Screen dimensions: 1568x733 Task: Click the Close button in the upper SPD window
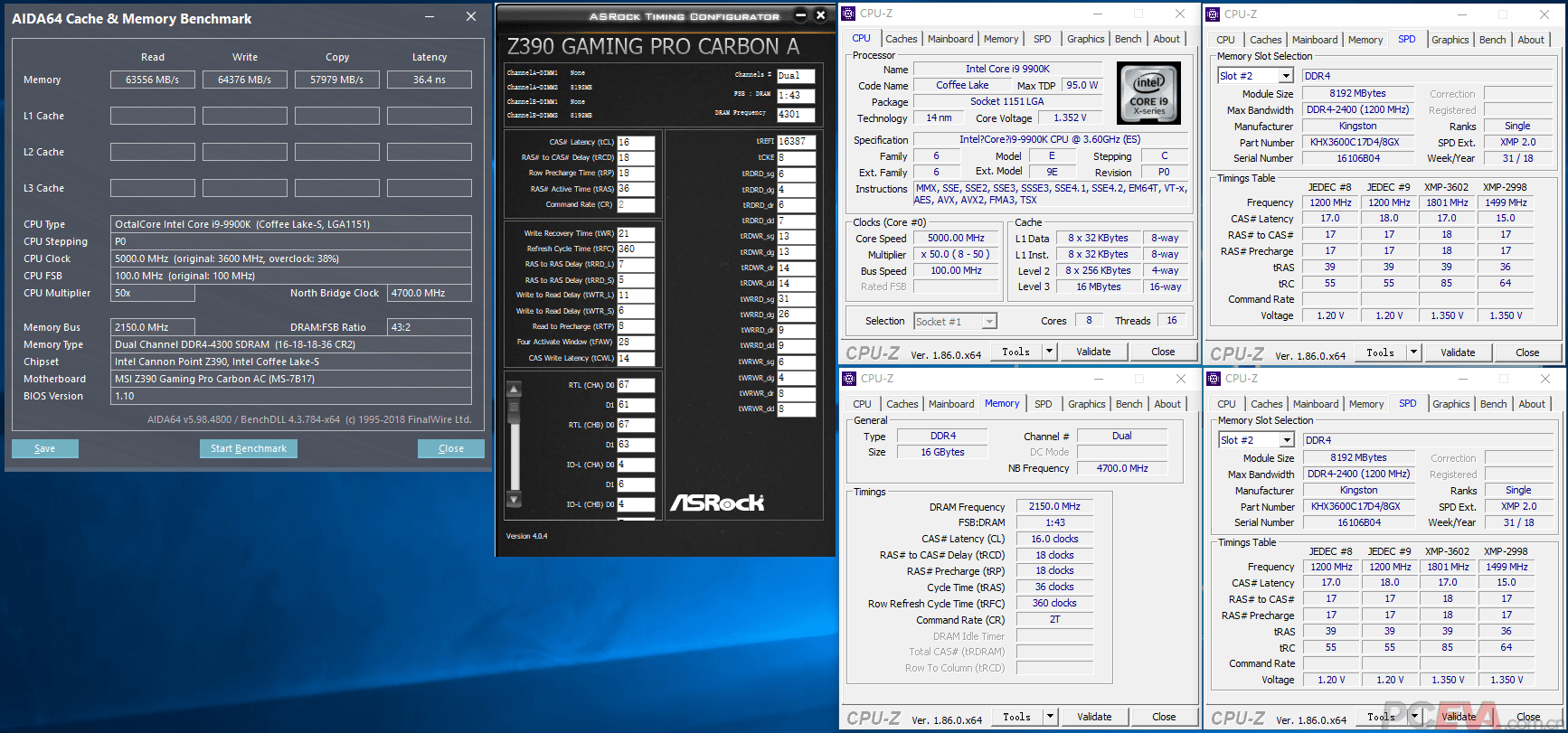click(1528, 352)
